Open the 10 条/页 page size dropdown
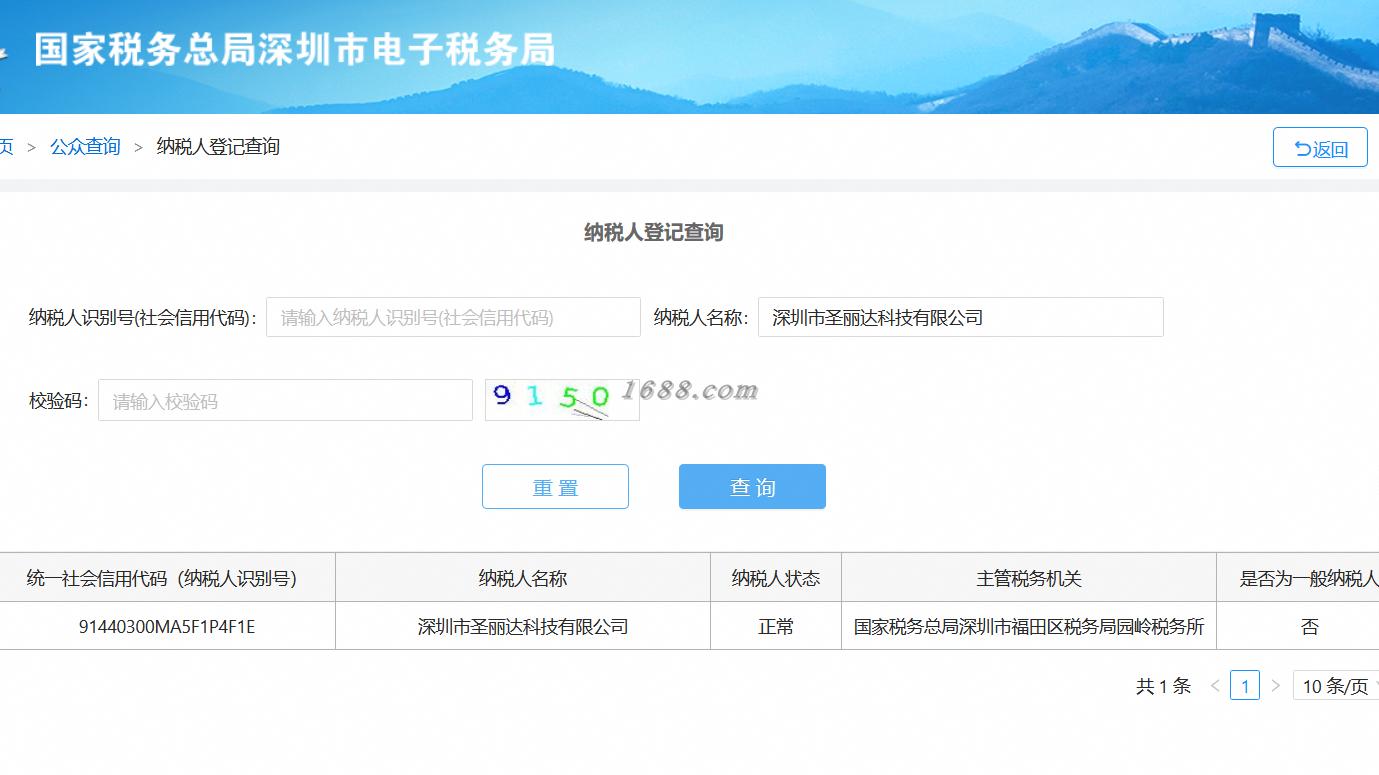This screenshot has width=1379, height=775. tap(1336, 686)
